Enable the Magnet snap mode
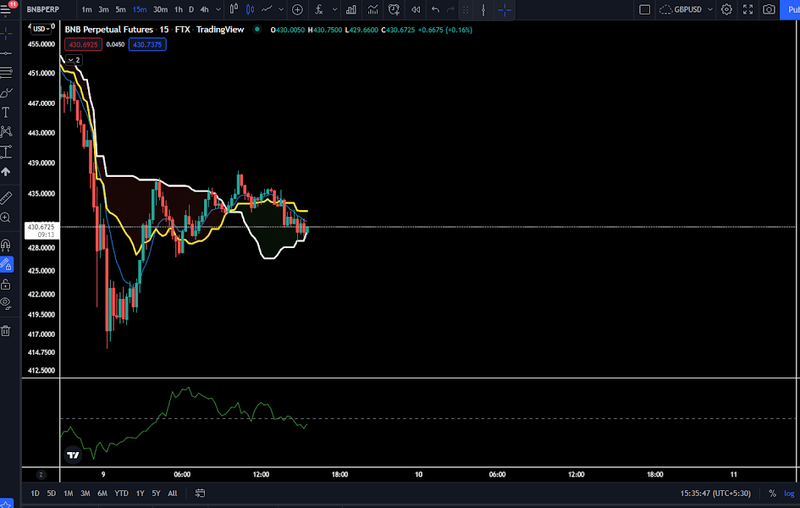Viewport: 800px width, 508px height. [6, 244]
